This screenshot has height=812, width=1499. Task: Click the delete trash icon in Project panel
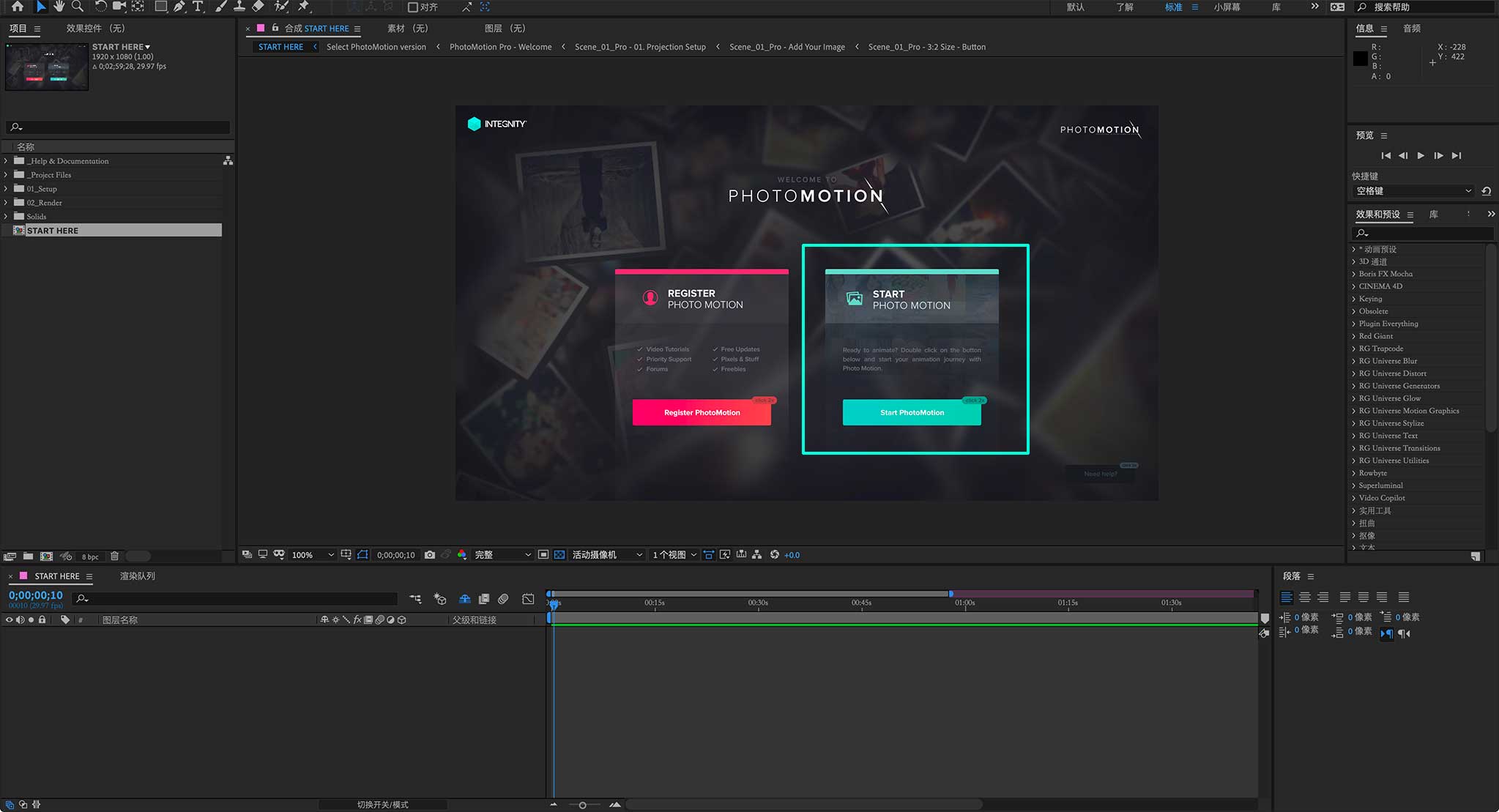click(x=114, y=556)
